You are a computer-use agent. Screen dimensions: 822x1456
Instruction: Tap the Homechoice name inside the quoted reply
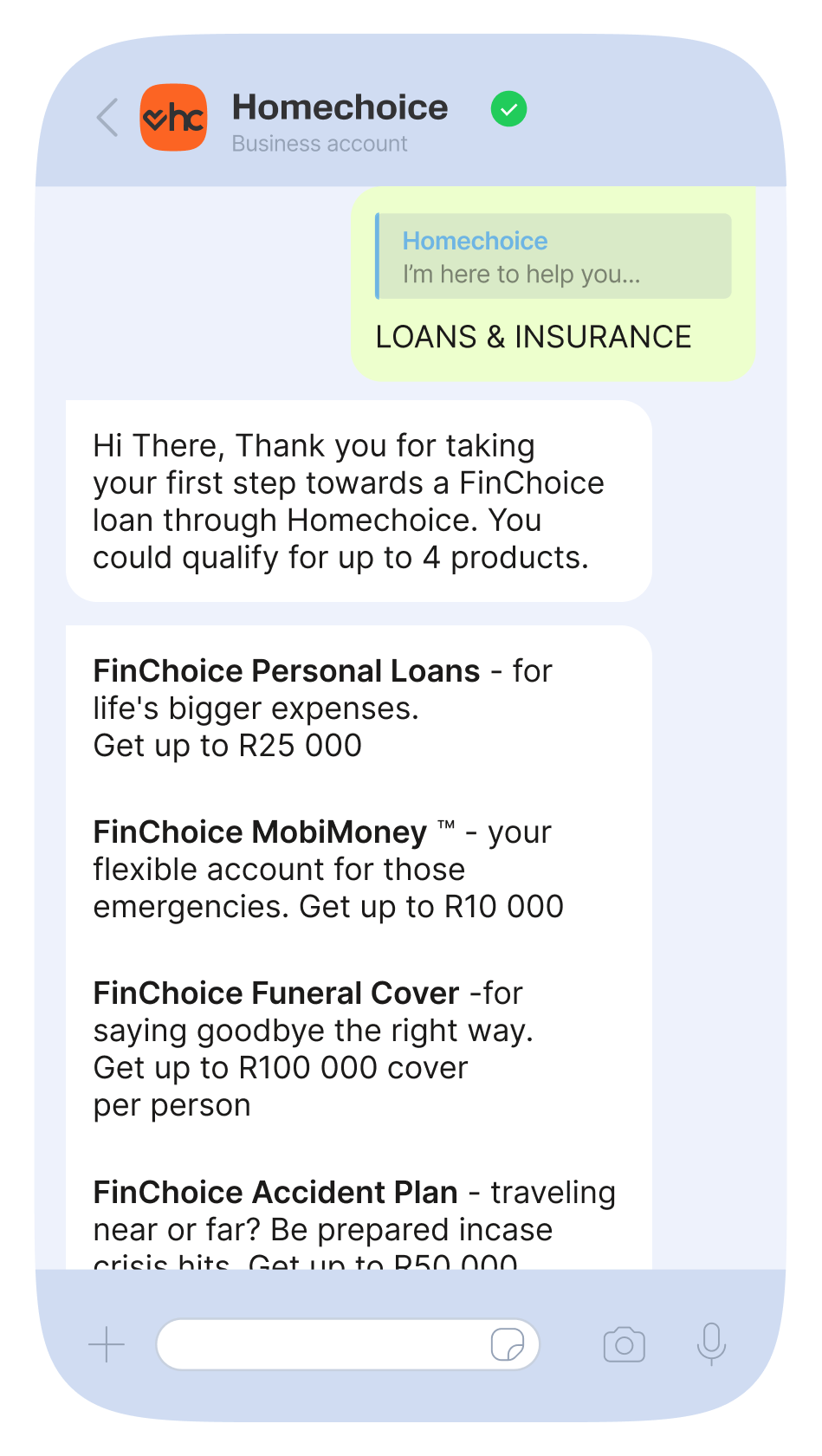click(x=475, y=240)
